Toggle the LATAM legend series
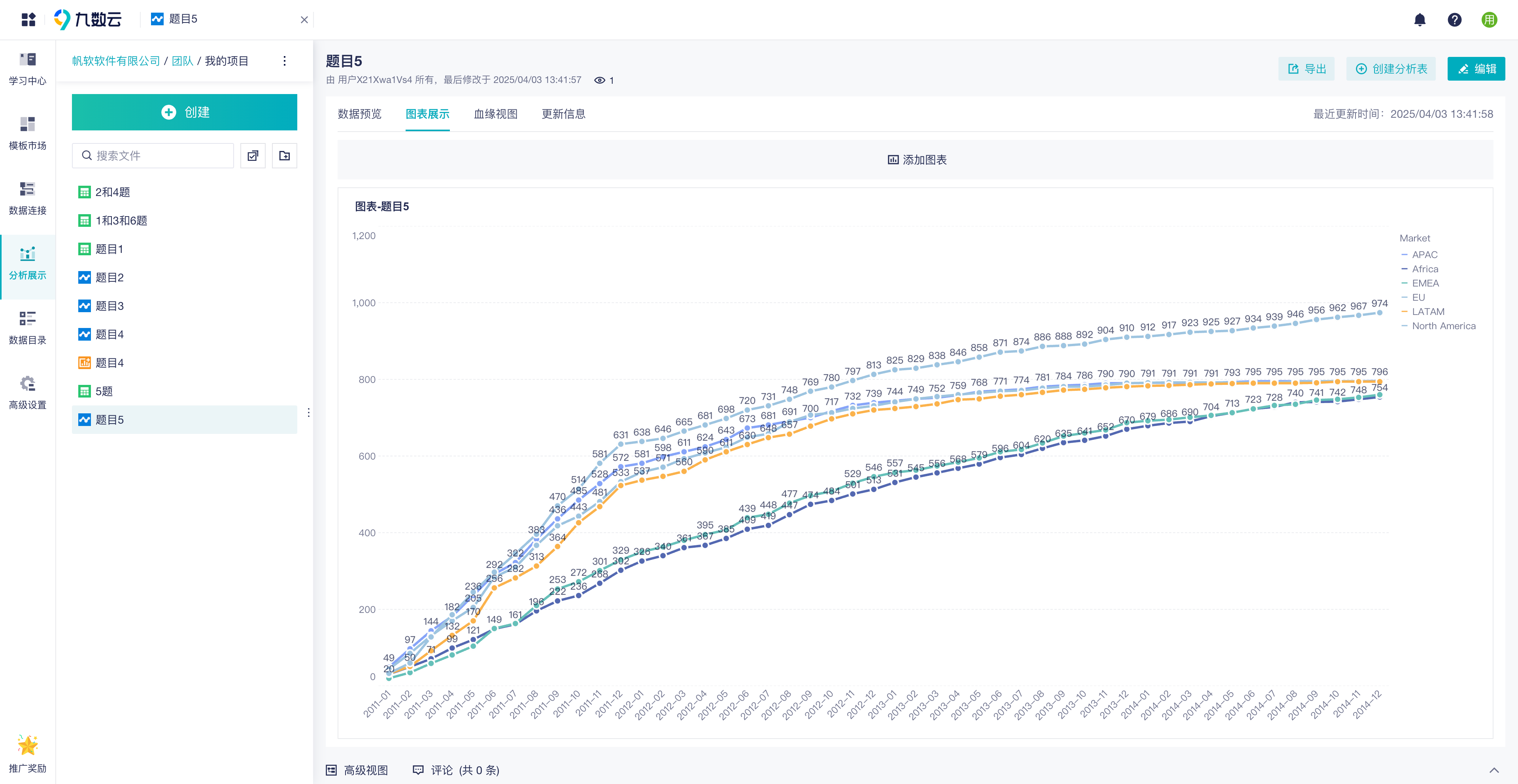The height and width of the screenshot is (784, 1518). (1423, 312)
